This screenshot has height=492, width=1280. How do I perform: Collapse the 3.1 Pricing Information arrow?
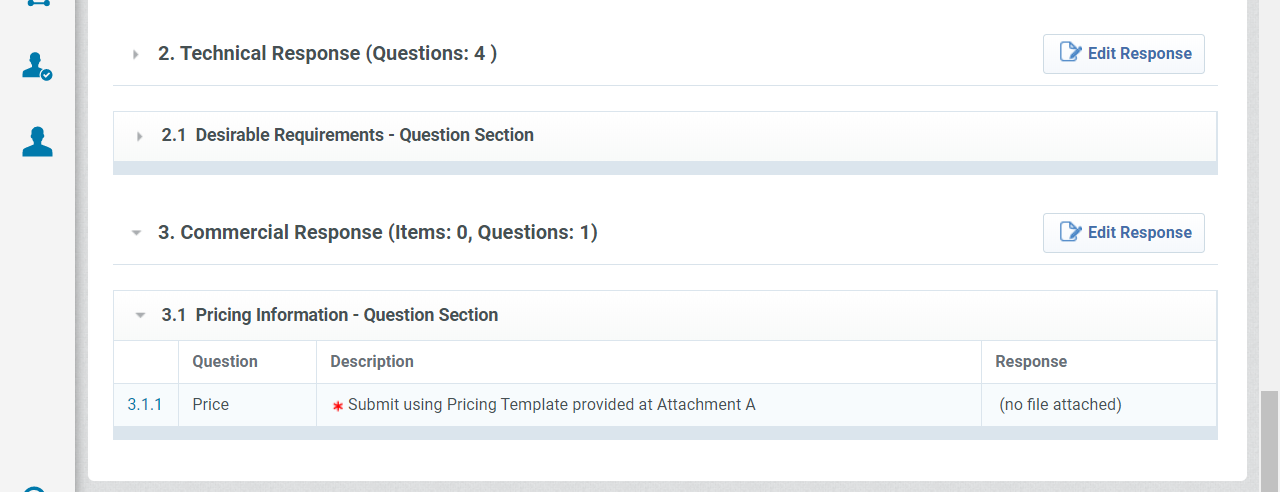pyautogui.click(x=140, y=315)
